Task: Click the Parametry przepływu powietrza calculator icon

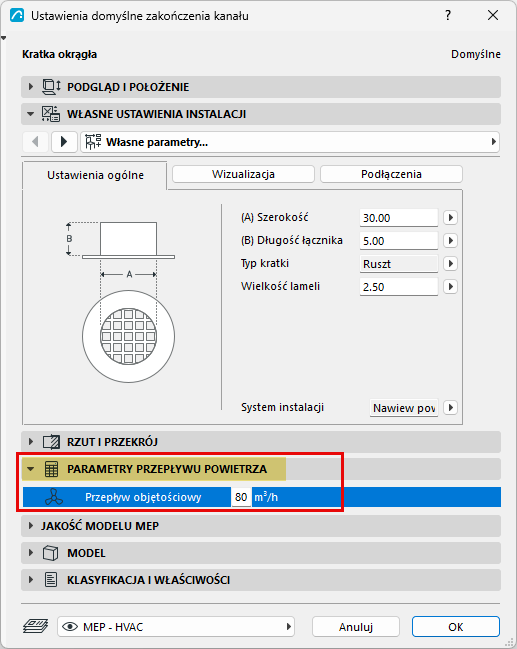Action: (x=51, y=469)
